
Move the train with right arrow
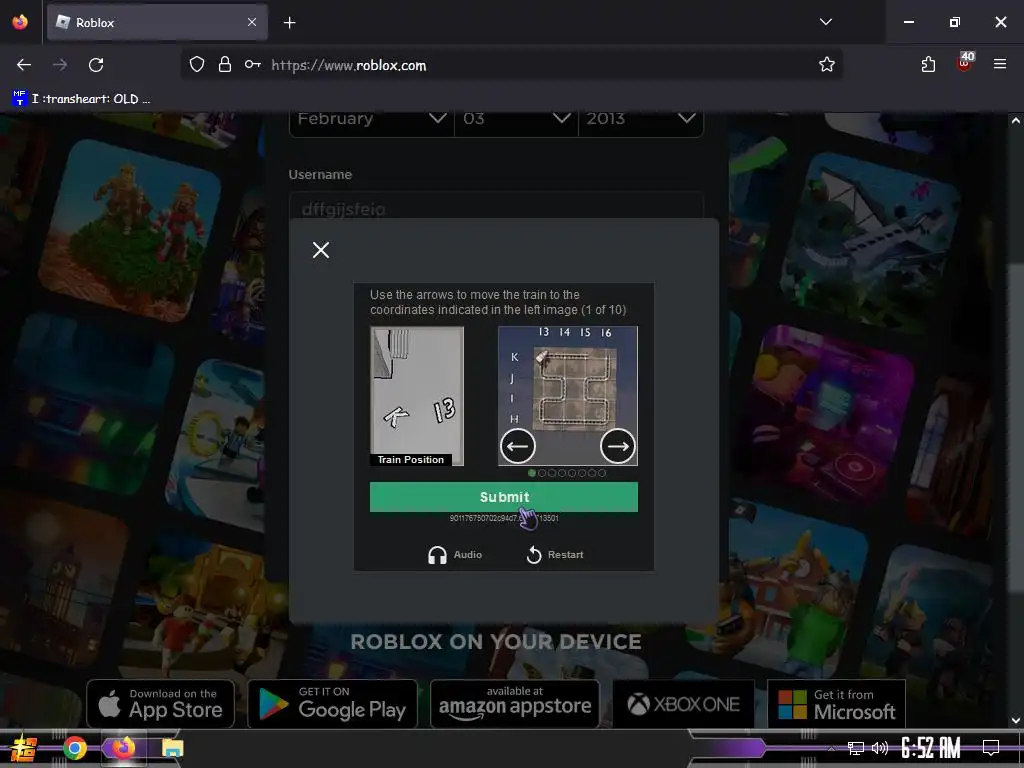(x=618, y=446)
